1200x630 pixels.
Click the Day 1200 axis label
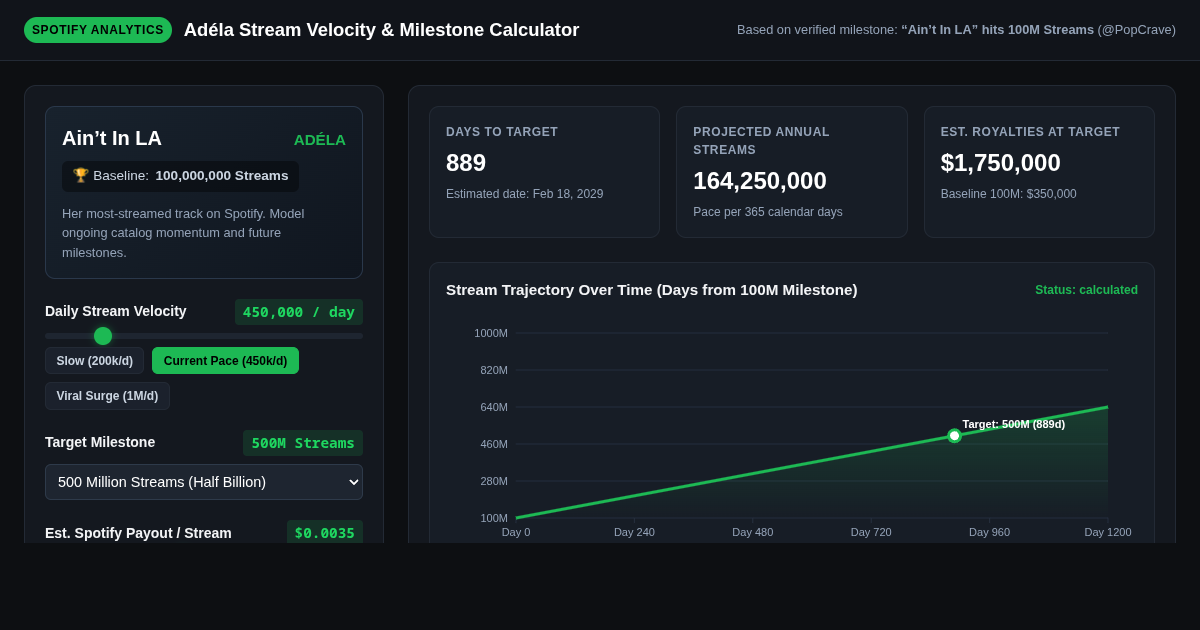click(1108, 532)
